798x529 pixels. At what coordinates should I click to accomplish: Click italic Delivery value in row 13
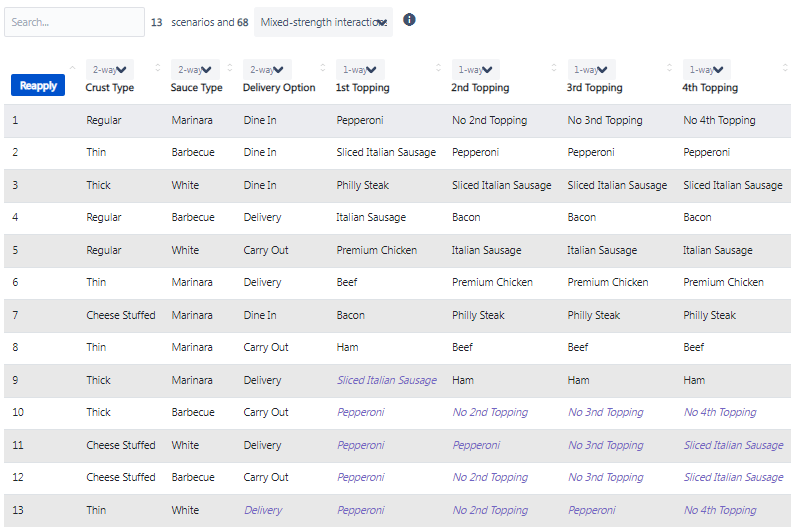tap(263, 510)
